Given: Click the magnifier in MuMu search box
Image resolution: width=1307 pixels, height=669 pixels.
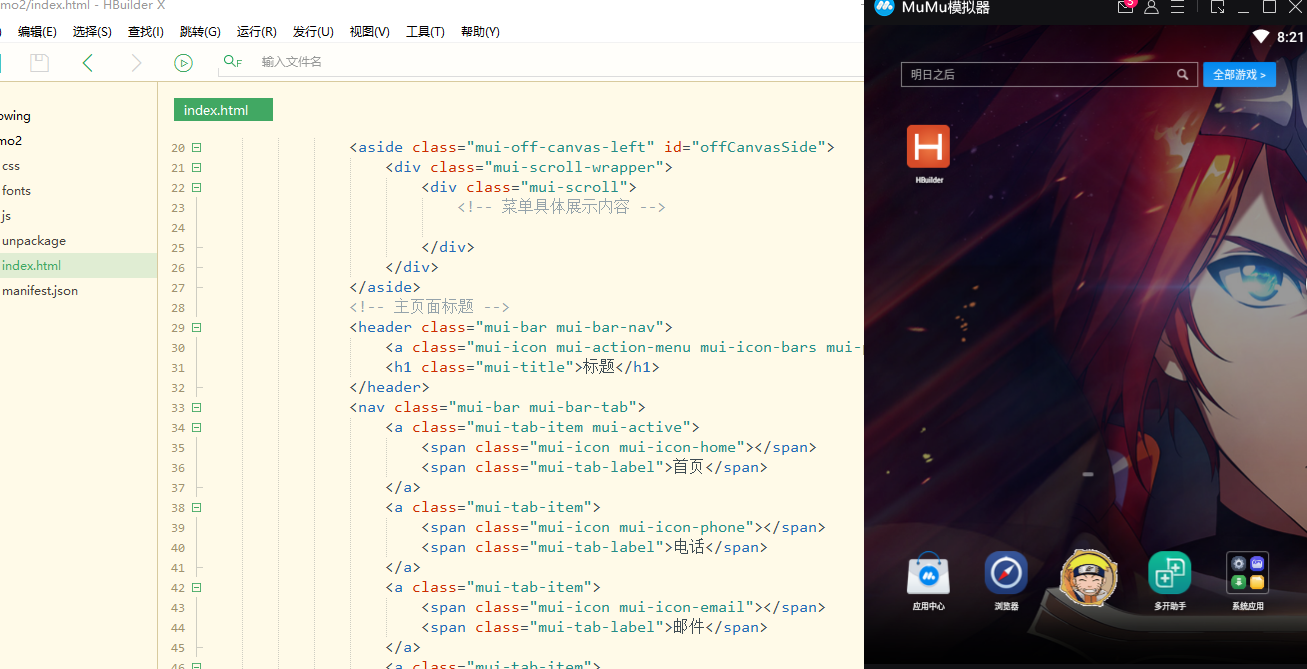Looking at the screenshot, I should (x=1182, y=75).
